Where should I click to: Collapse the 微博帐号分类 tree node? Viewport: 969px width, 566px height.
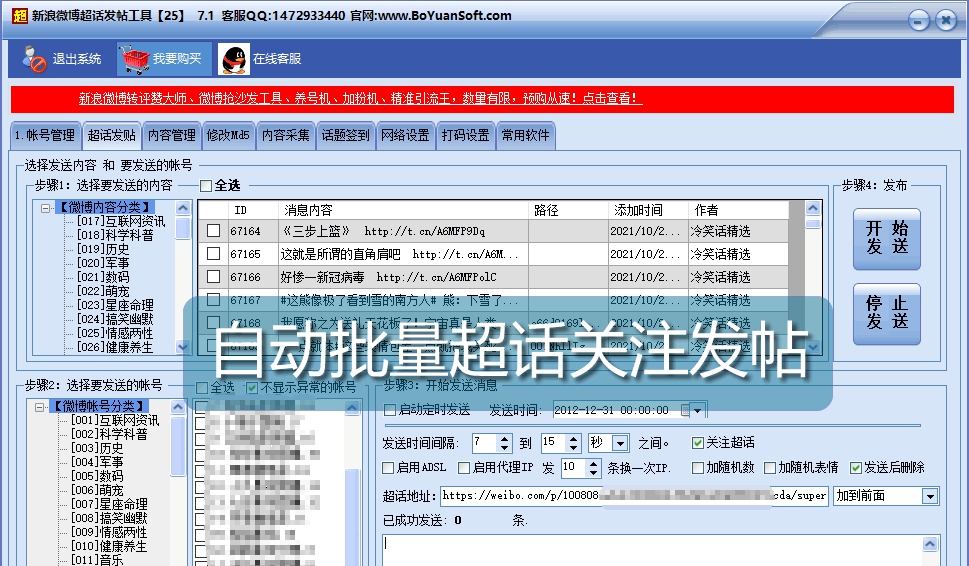pos(40,407)
